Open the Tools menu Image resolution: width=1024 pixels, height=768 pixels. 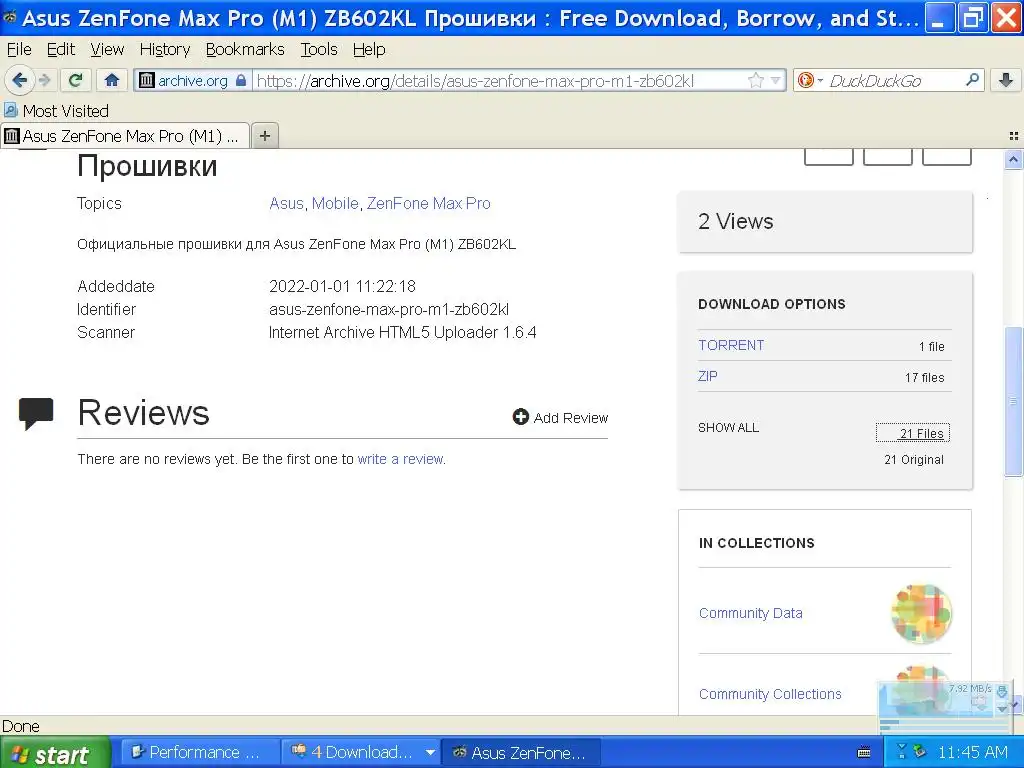(319, 50)
